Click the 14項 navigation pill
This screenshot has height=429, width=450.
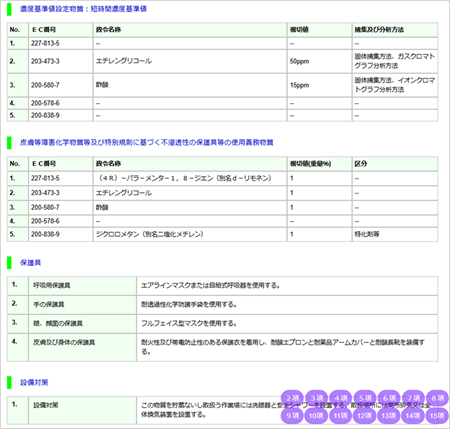click(x=413, y=416)
